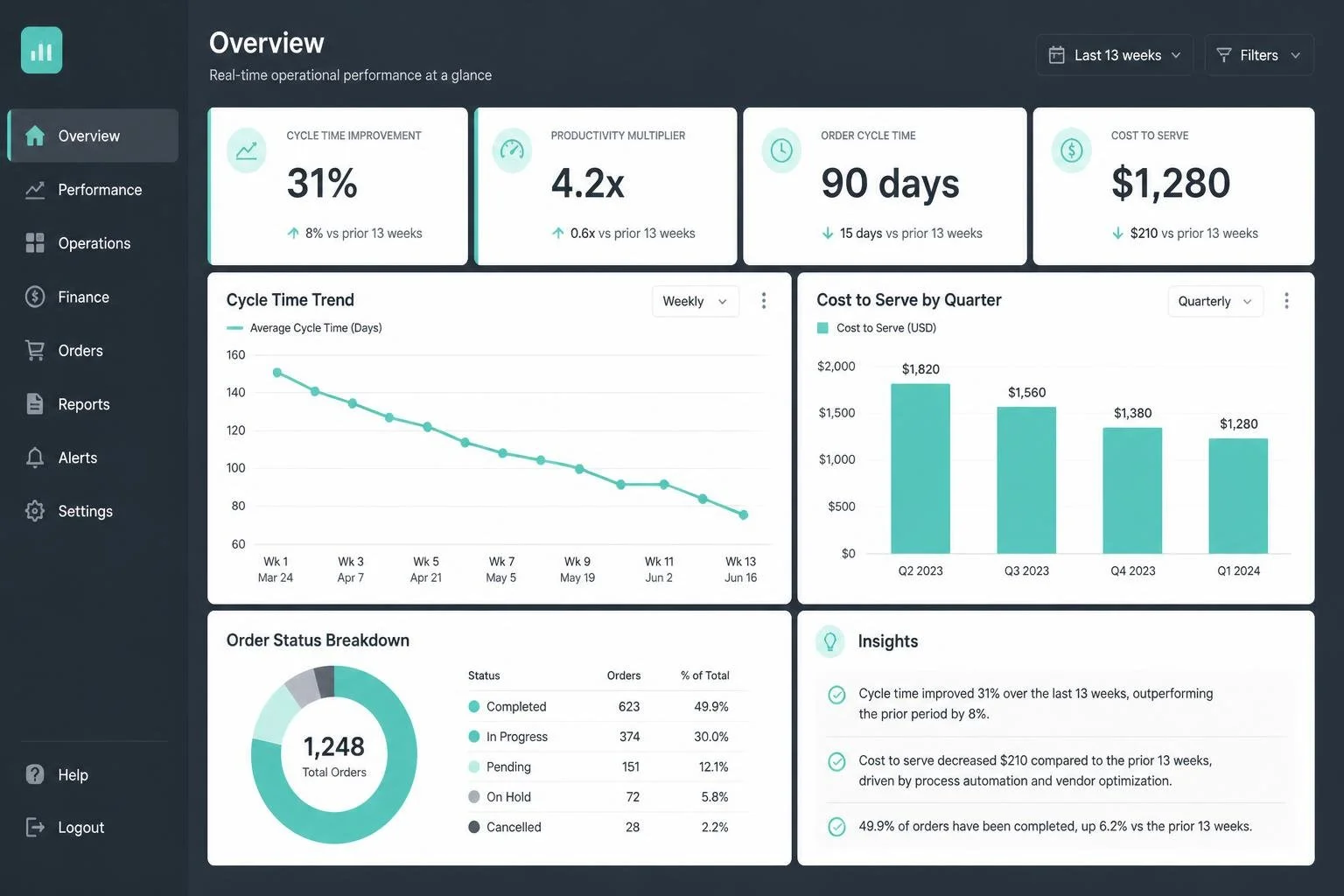Click the 1,248 Total Orders donut center
The height and width of the screenshot is (896, 1344).
click(334, 755)
